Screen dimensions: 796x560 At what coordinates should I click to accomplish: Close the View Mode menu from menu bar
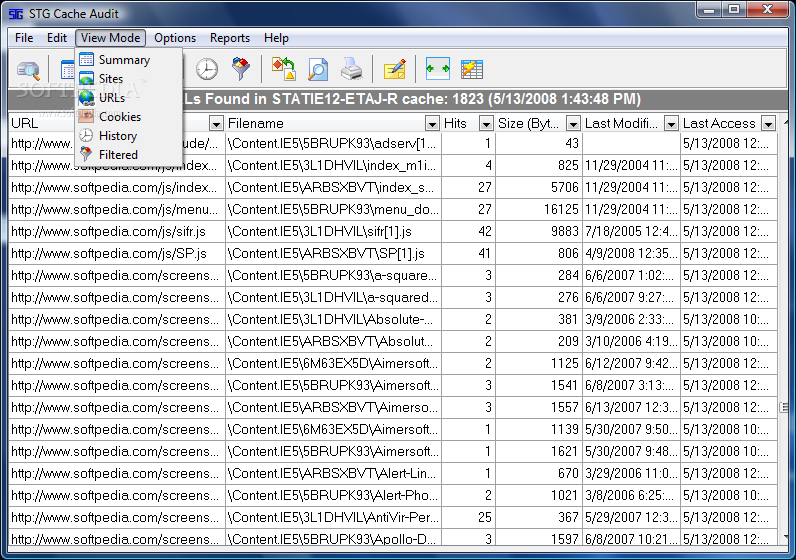(111, 38)
